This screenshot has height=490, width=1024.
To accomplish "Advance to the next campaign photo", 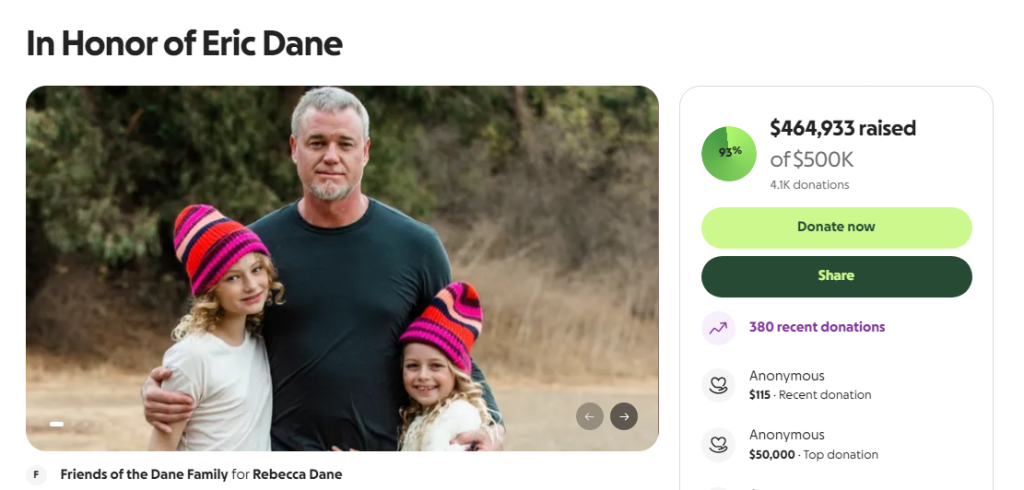I will coord(624,416).
